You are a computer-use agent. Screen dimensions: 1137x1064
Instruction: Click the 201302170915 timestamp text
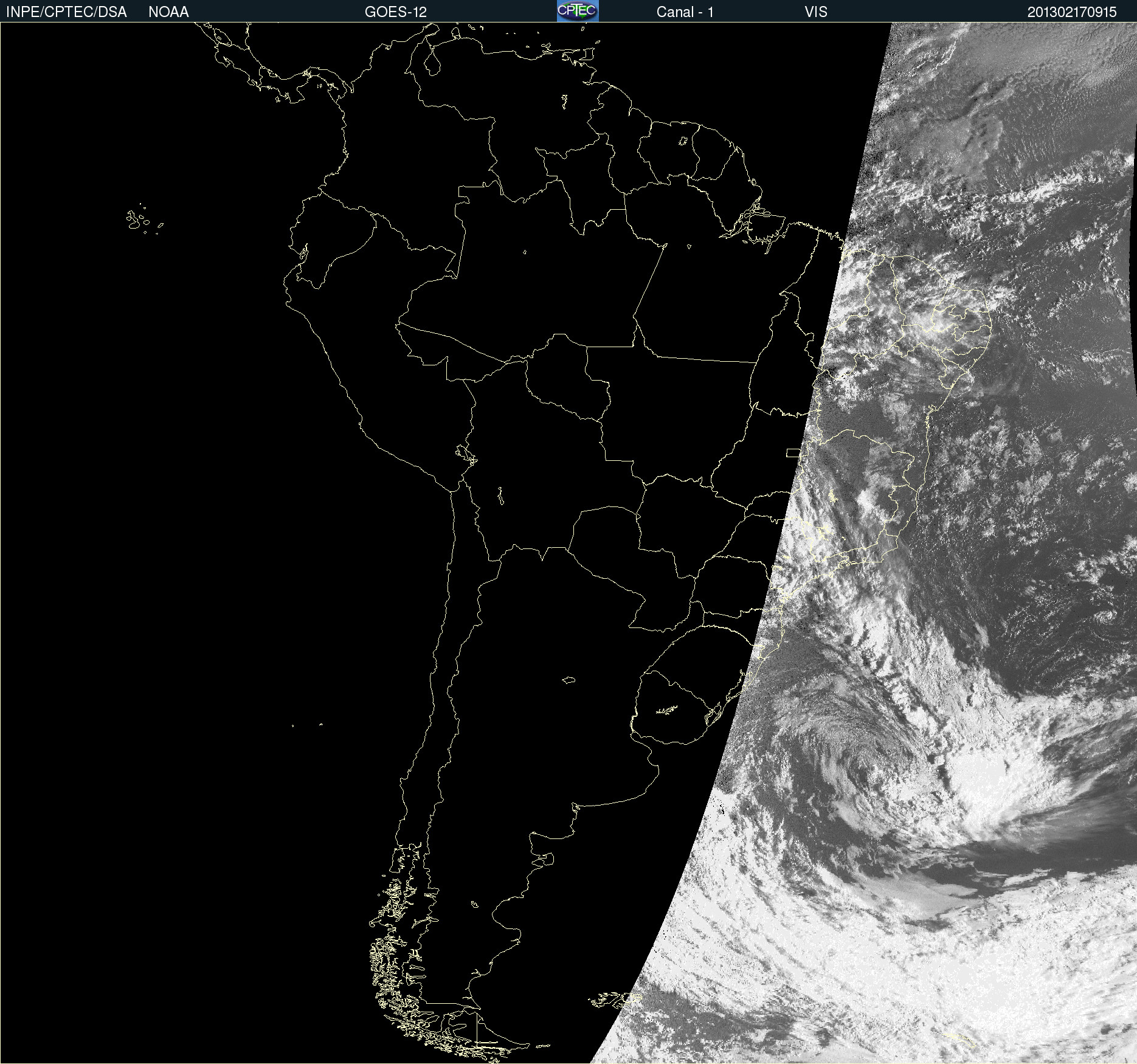click(1072, 12)
